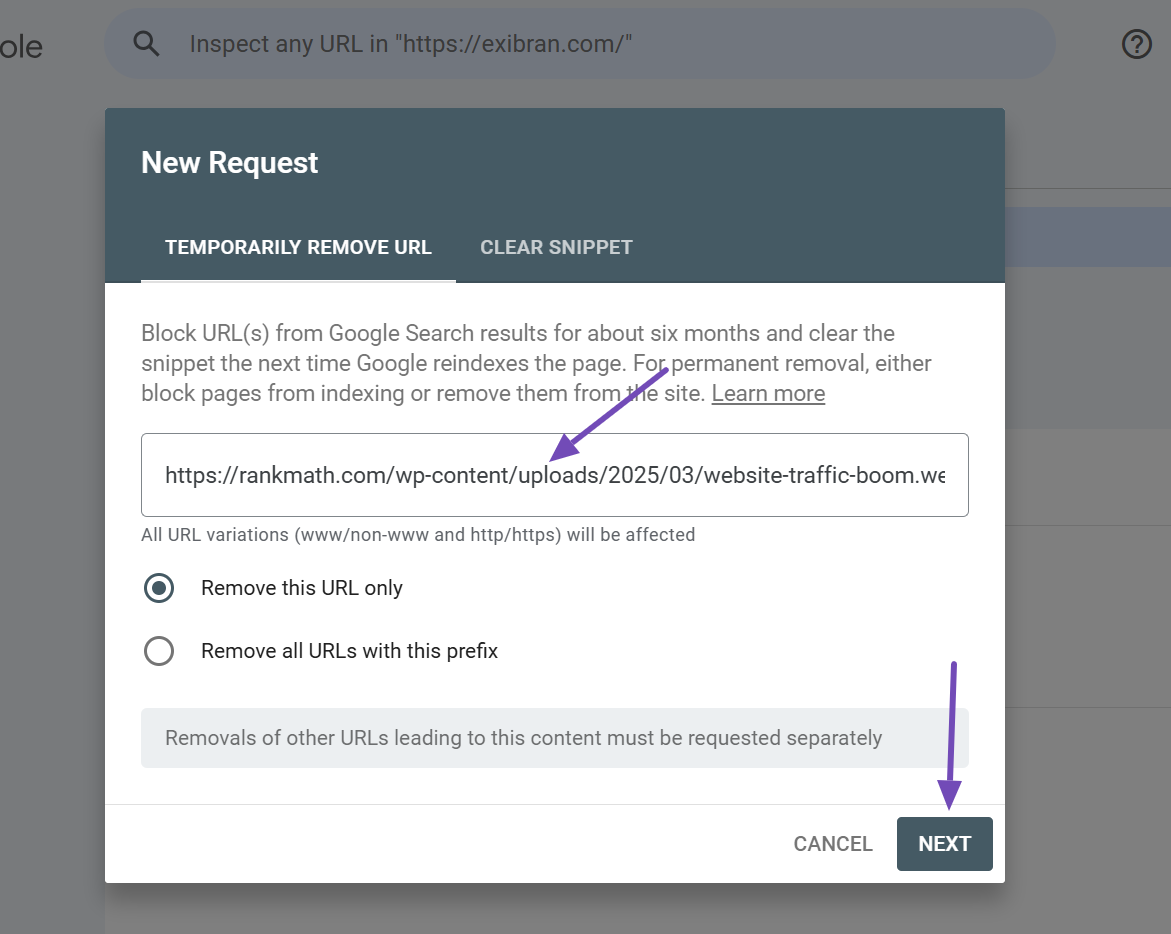Click the New Request dialog title
Screen dimensions: 1171x934
[x=230, y=163]
